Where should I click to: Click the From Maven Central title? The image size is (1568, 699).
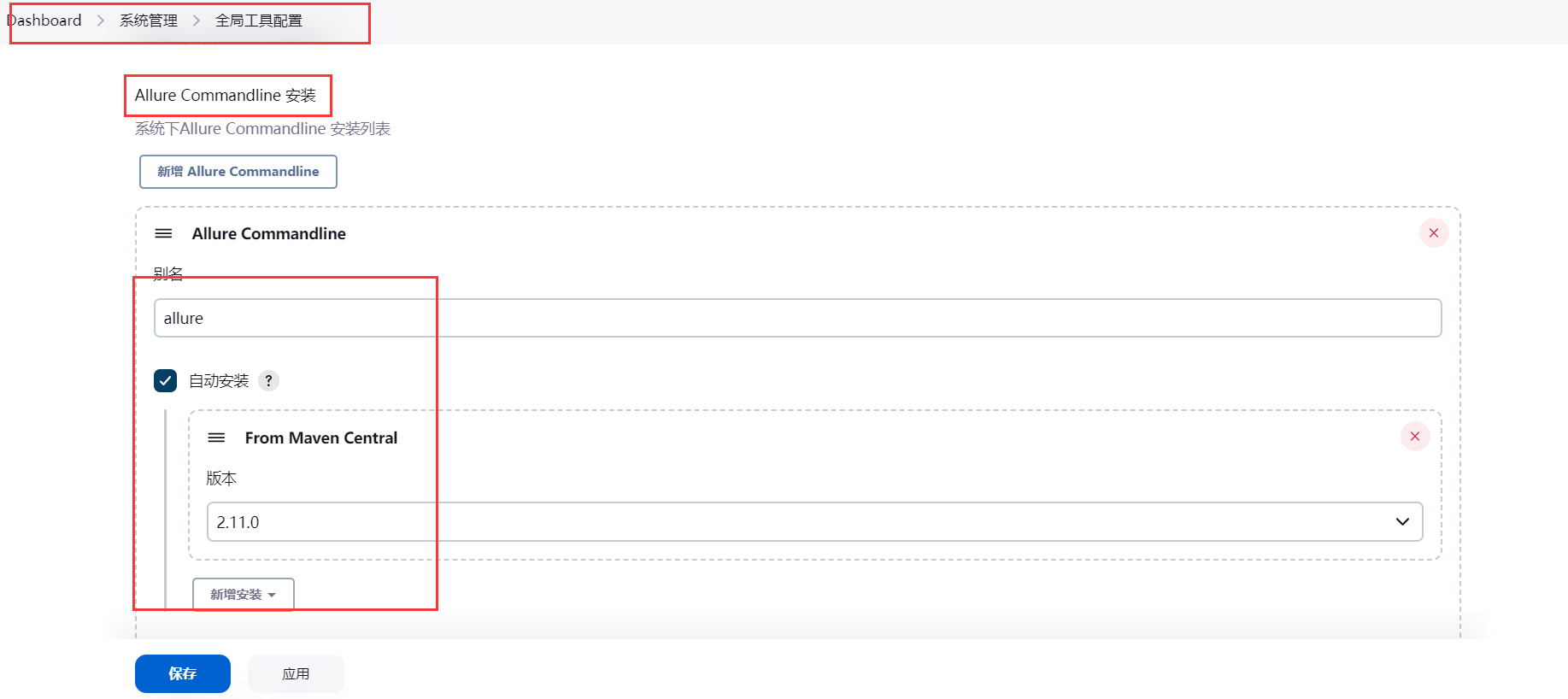[321, 438]
